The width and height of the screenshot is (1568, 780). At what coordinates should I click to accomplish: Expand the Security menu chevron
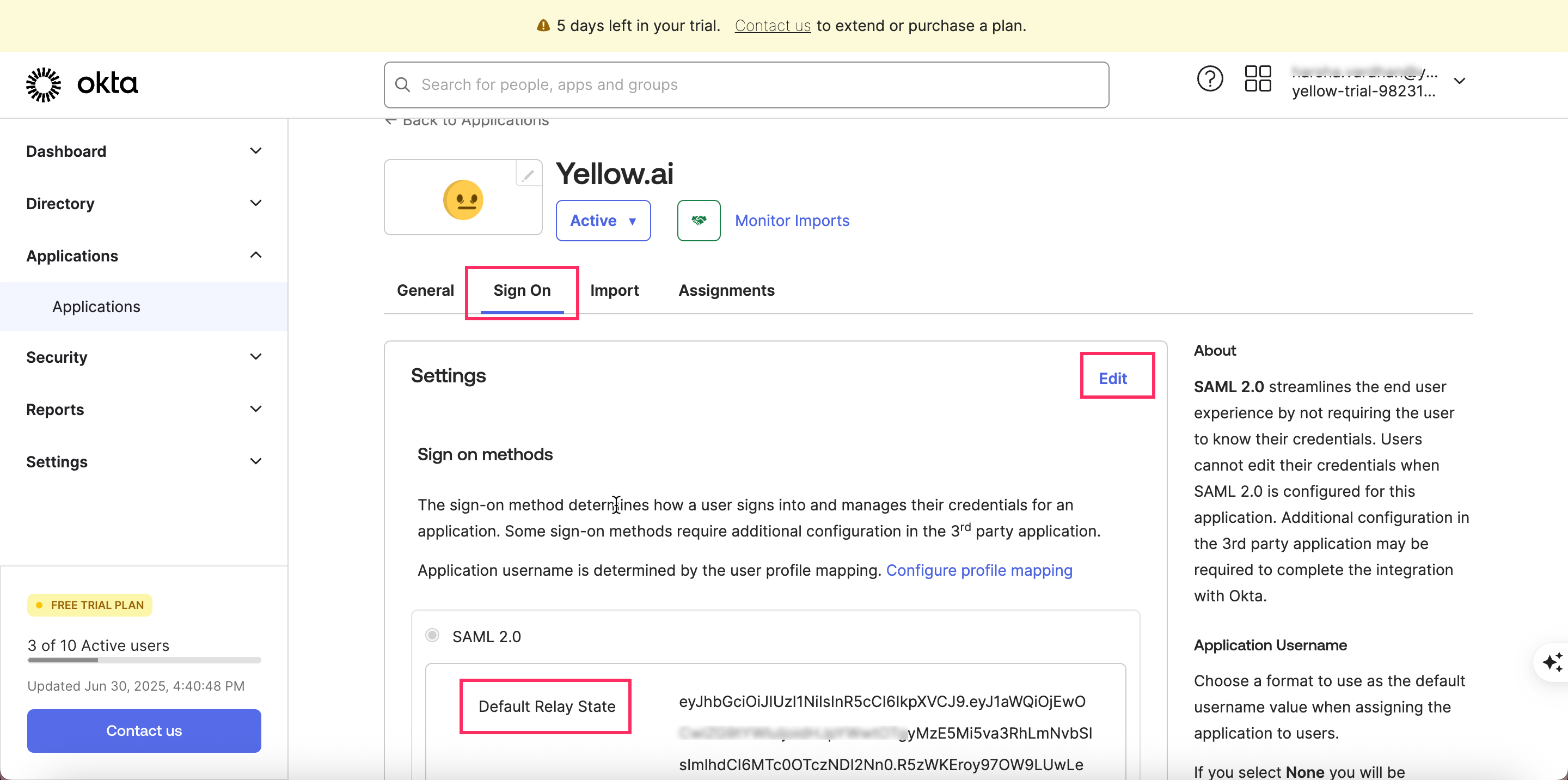pos(256,357)
